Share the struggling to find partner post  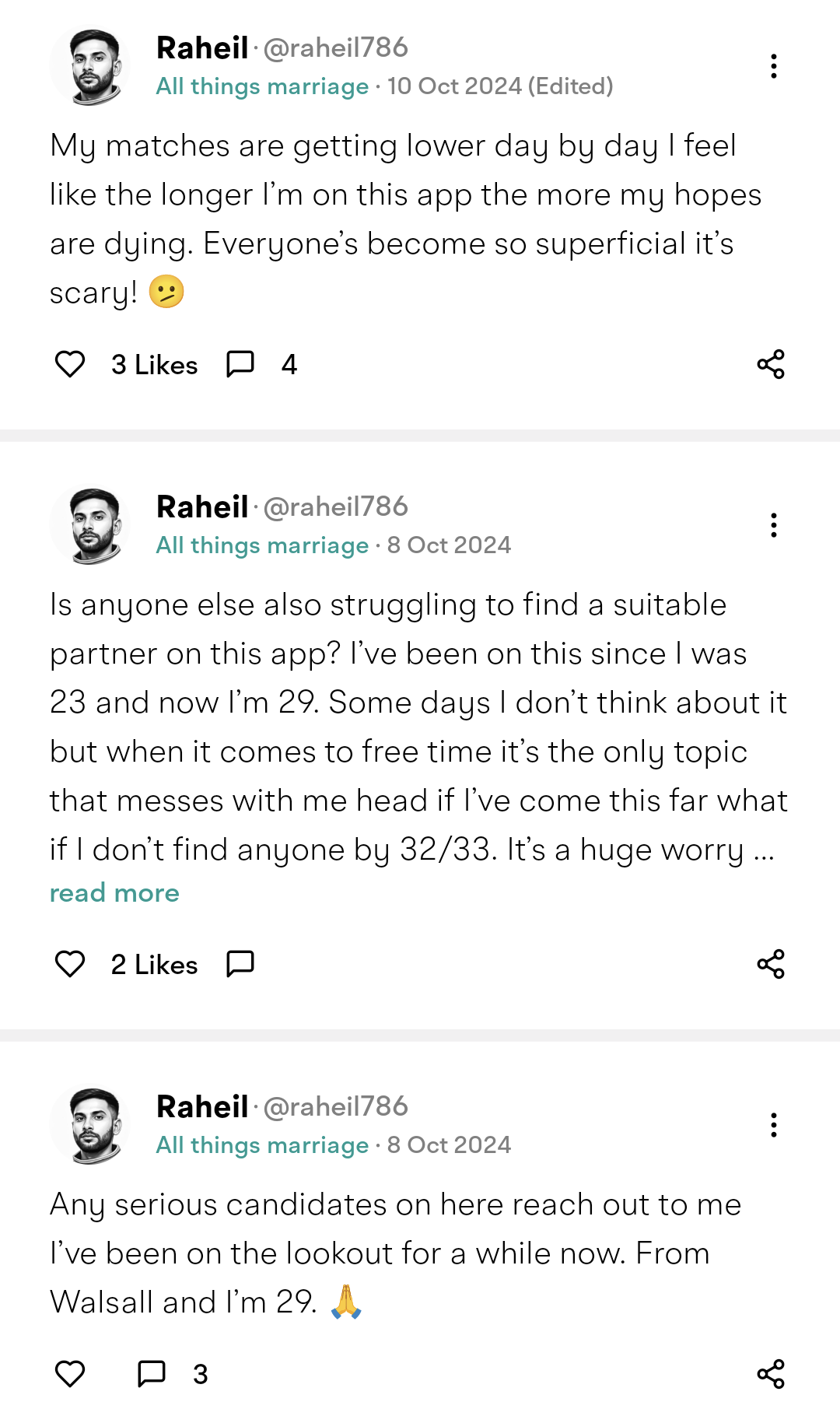771,964
